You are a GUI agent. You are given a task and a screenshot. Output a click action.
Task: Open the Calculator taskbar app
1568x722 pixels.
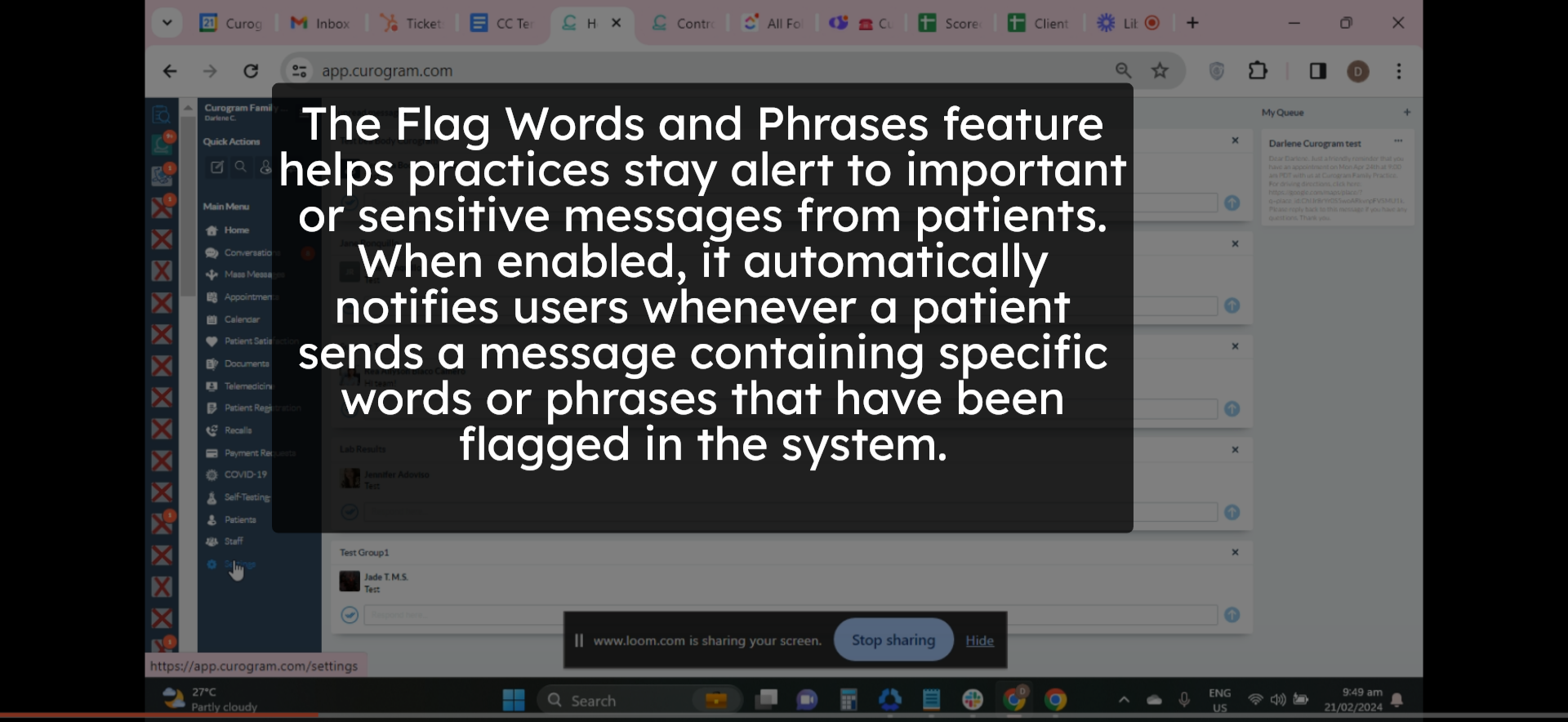pos(849,700)
